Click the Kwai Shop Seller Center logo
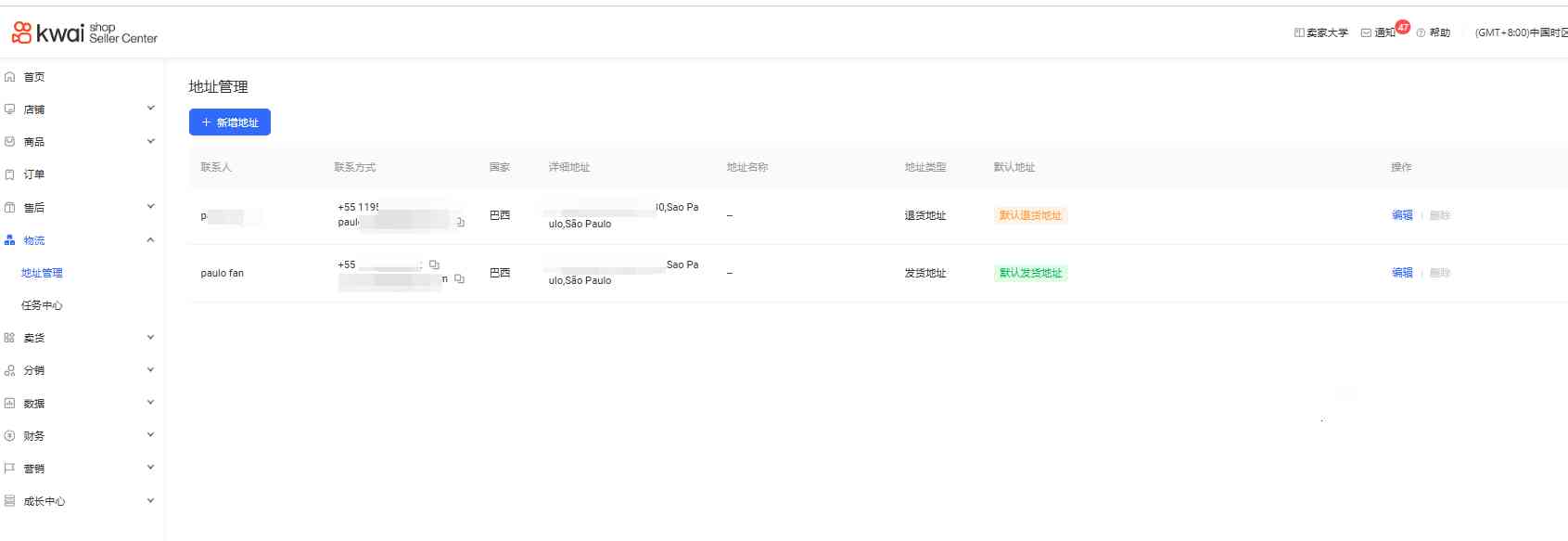The image size is (1568, 541). tap(84, 33)
